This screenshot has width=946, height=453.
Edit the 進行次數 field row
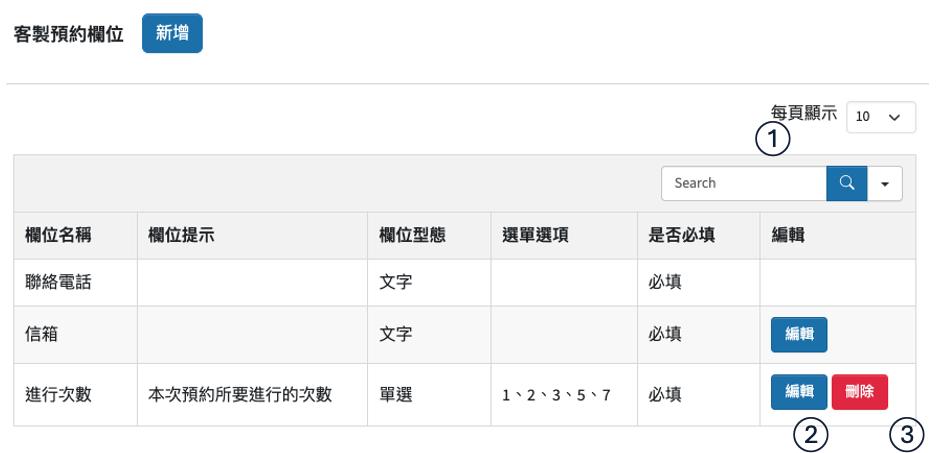click(799, 392)
